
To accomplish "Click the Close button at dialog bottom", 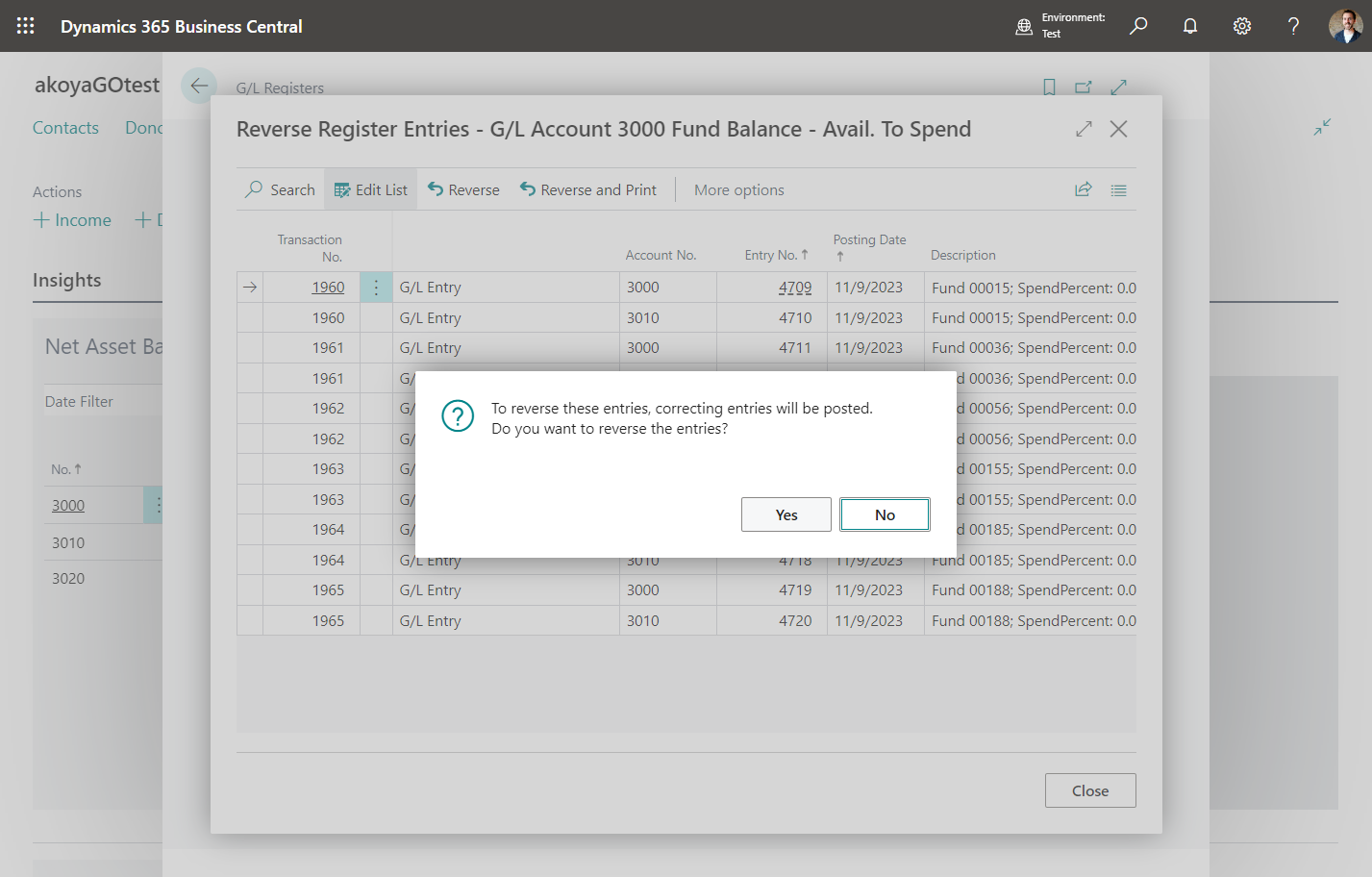I will coord(1090,790).
